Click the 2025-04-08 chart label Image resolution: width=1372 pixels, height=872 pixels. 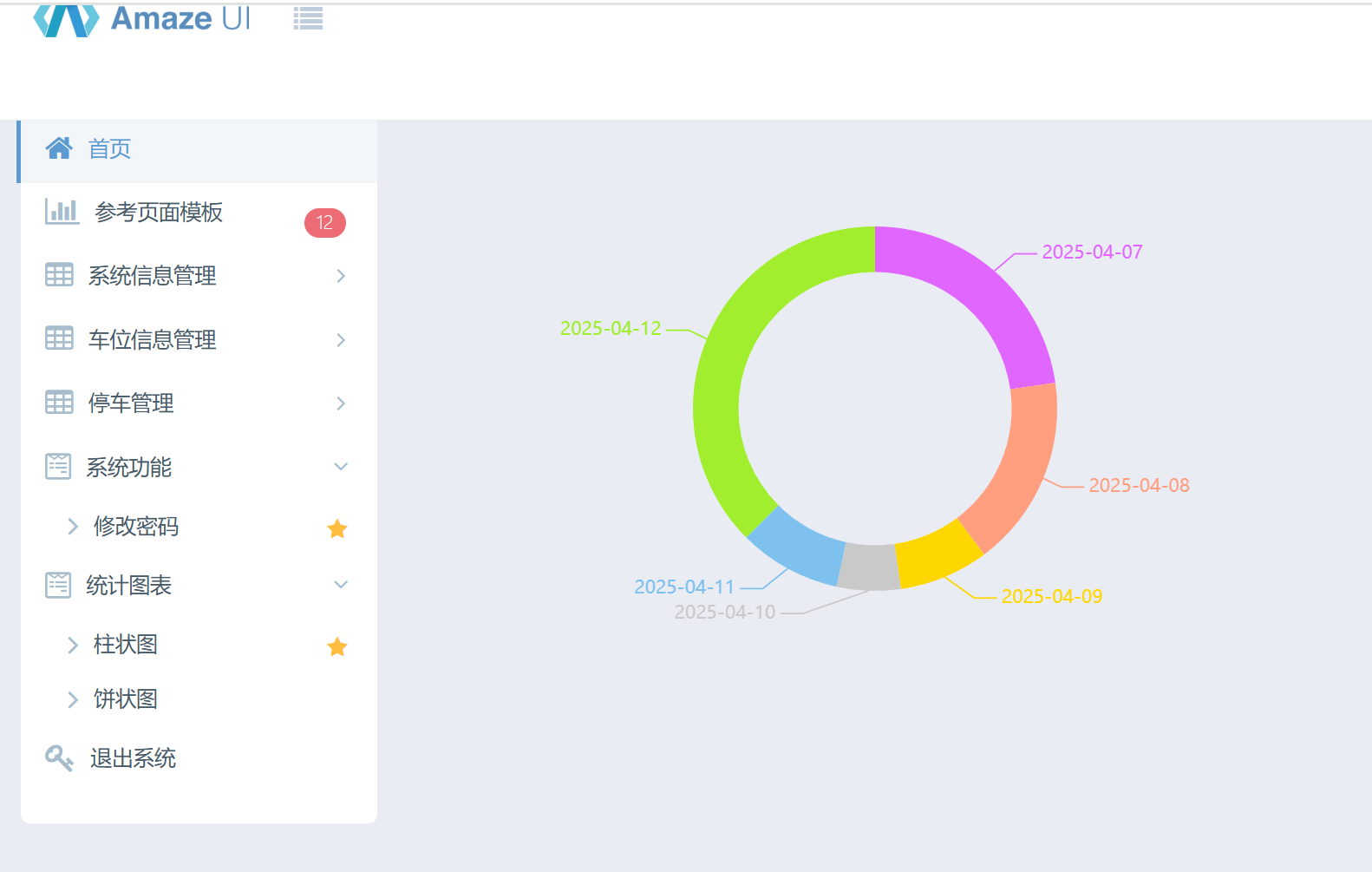[x=1139, y=485]
